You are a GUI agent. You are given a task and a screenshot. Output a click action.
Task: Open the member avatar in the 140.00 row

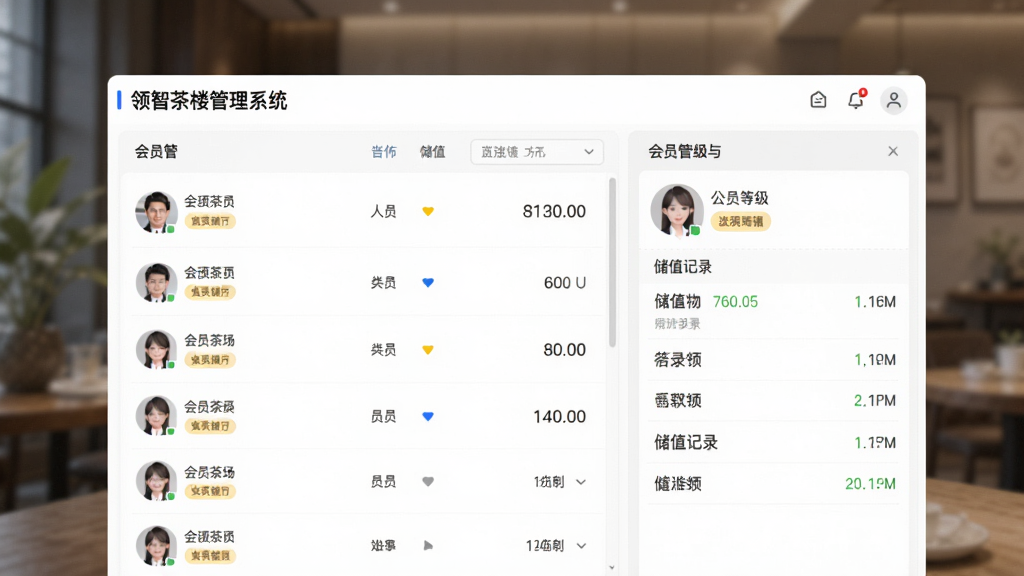point(156,415)
